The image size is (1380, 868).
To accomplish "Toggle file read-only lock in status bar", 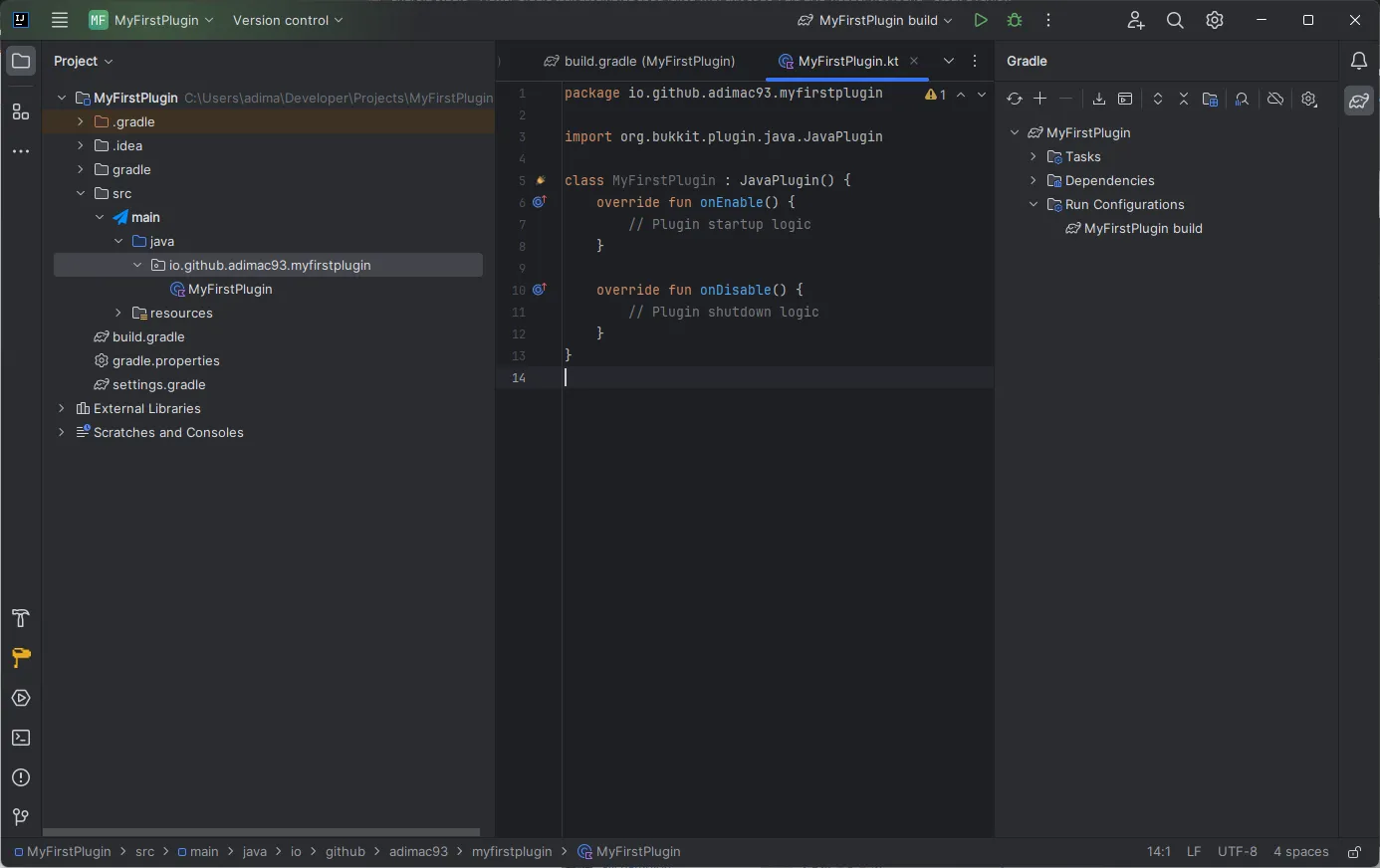I will [x=1354, y=852].
